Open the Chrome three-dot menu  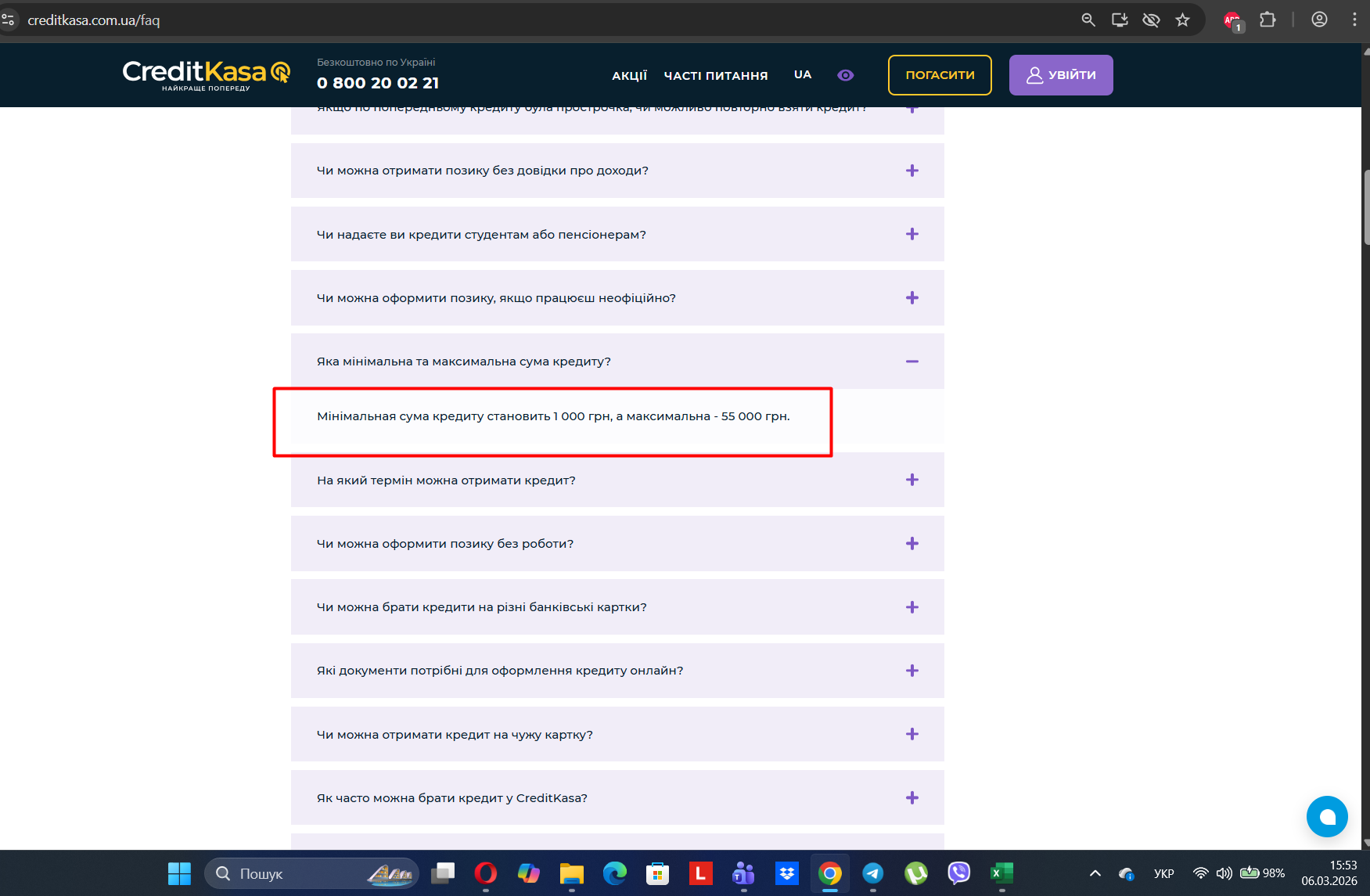1354,20
